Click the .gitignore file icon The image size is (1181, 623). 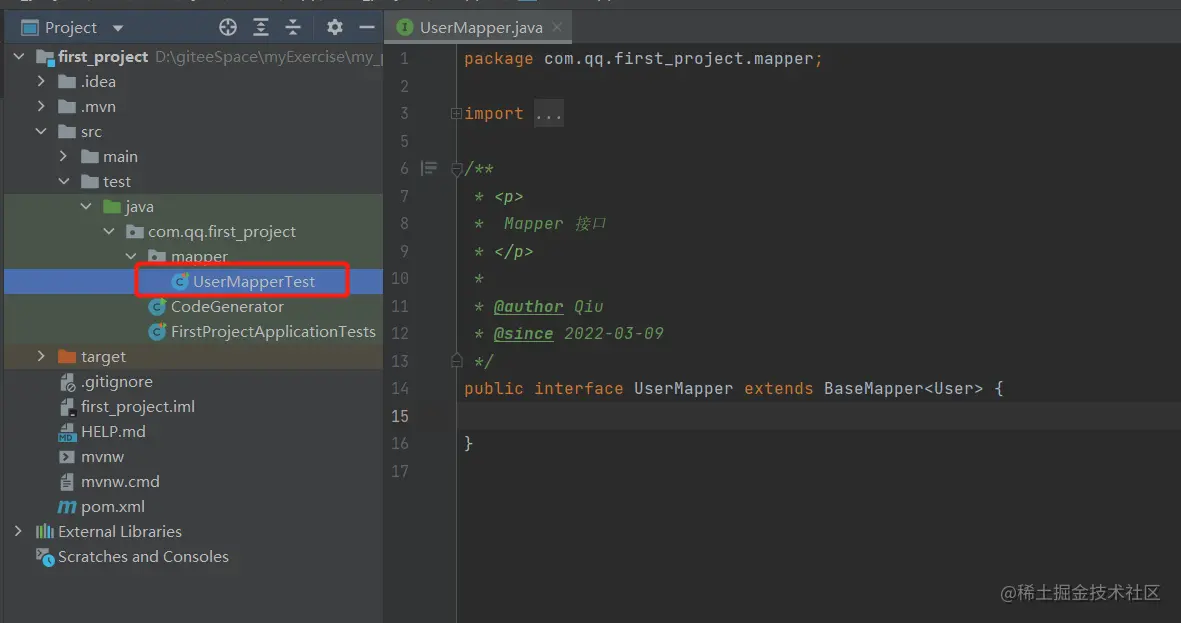[x=67, y=382]
